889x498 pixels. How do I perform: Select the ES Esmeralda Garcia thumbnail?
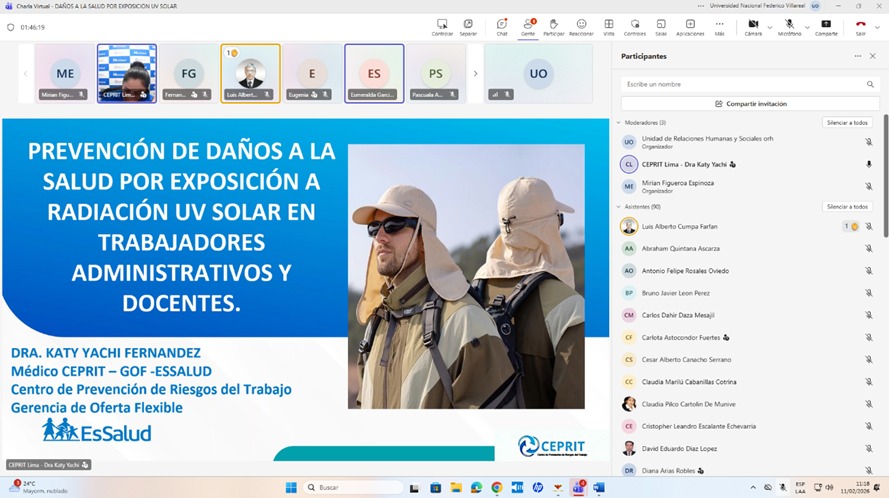pos(374,74)
